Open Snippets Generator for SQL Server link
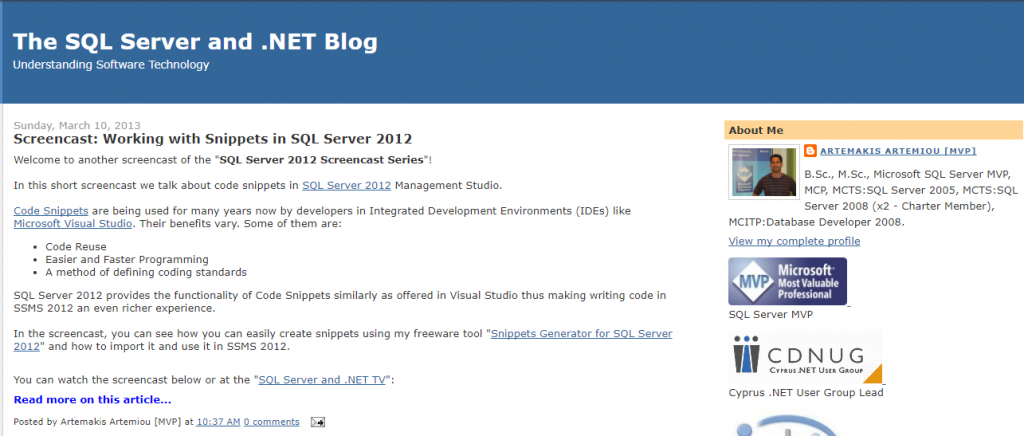 [x=343, y=340]
